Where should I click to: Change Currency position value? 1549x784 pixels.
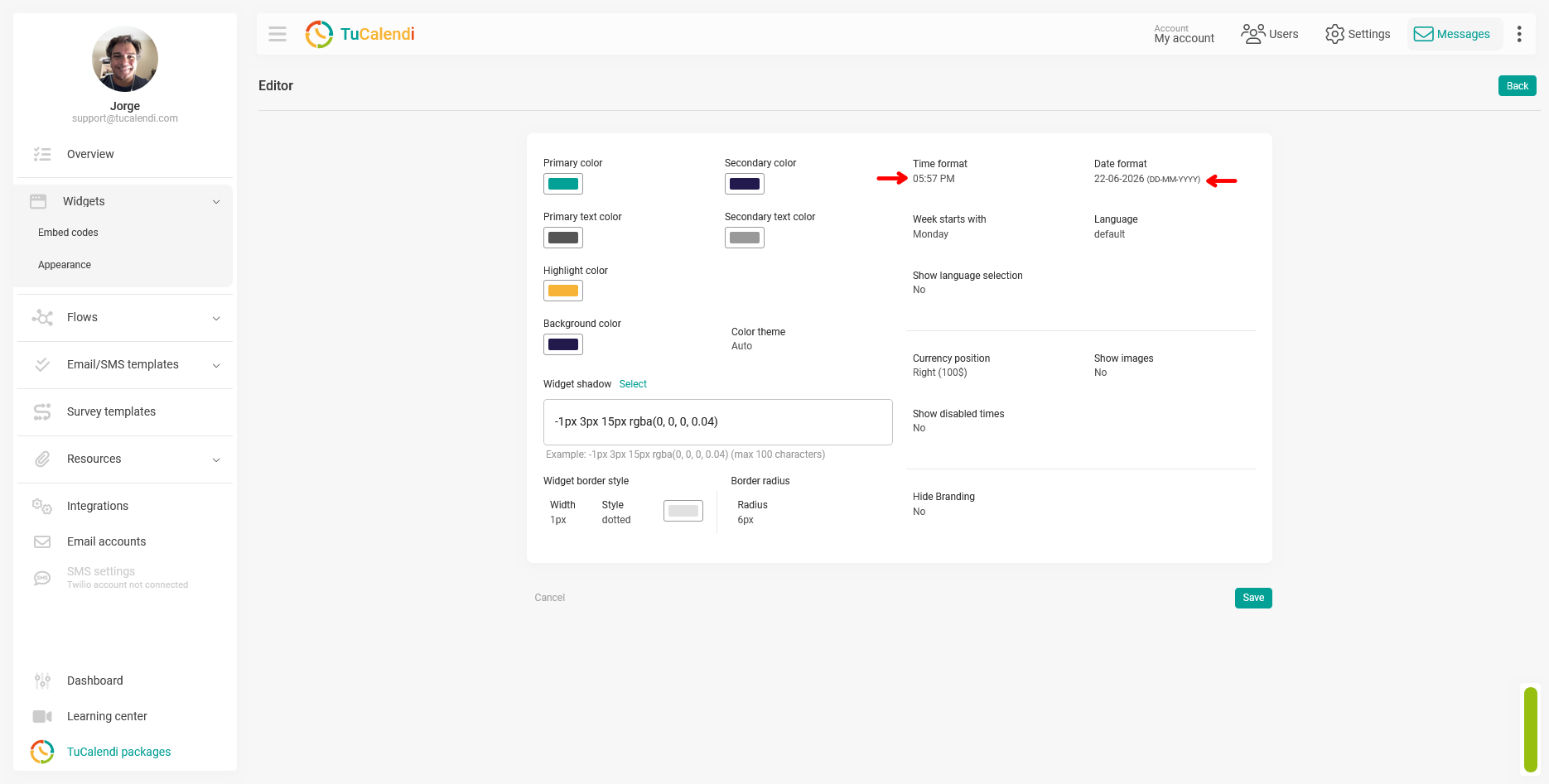(939, 373)
